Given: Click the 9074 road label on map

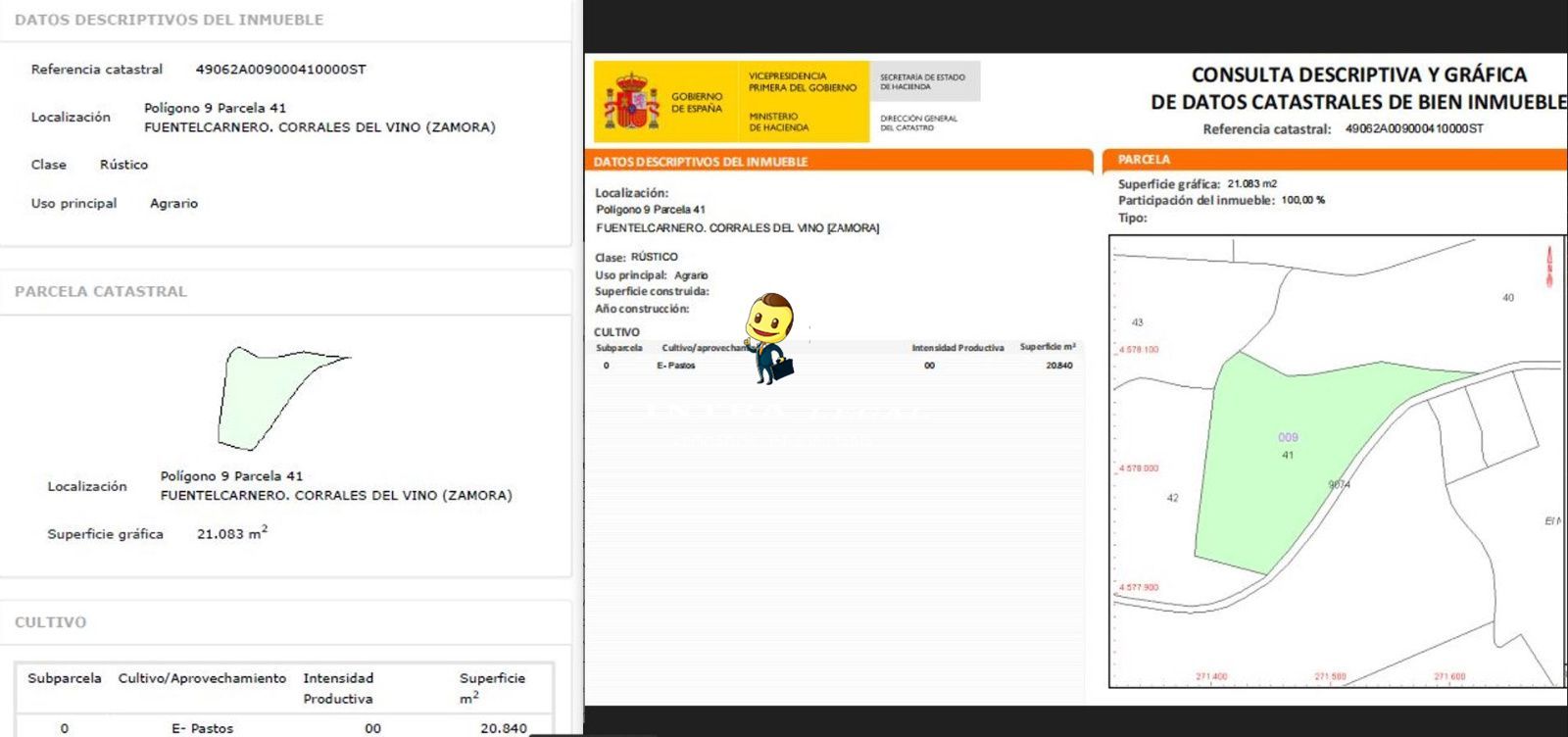Looking at the screenshot, I should tap(1339, 485).
